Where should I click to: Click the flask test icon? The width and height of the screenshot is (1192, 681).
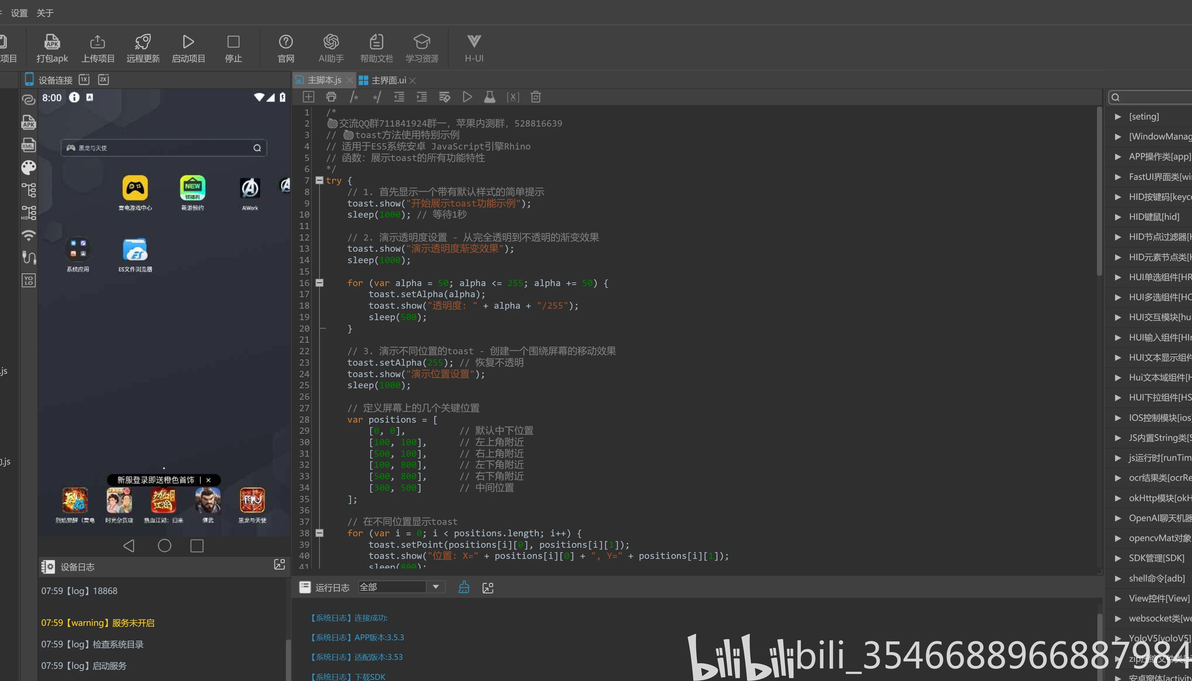click(490, 97)
